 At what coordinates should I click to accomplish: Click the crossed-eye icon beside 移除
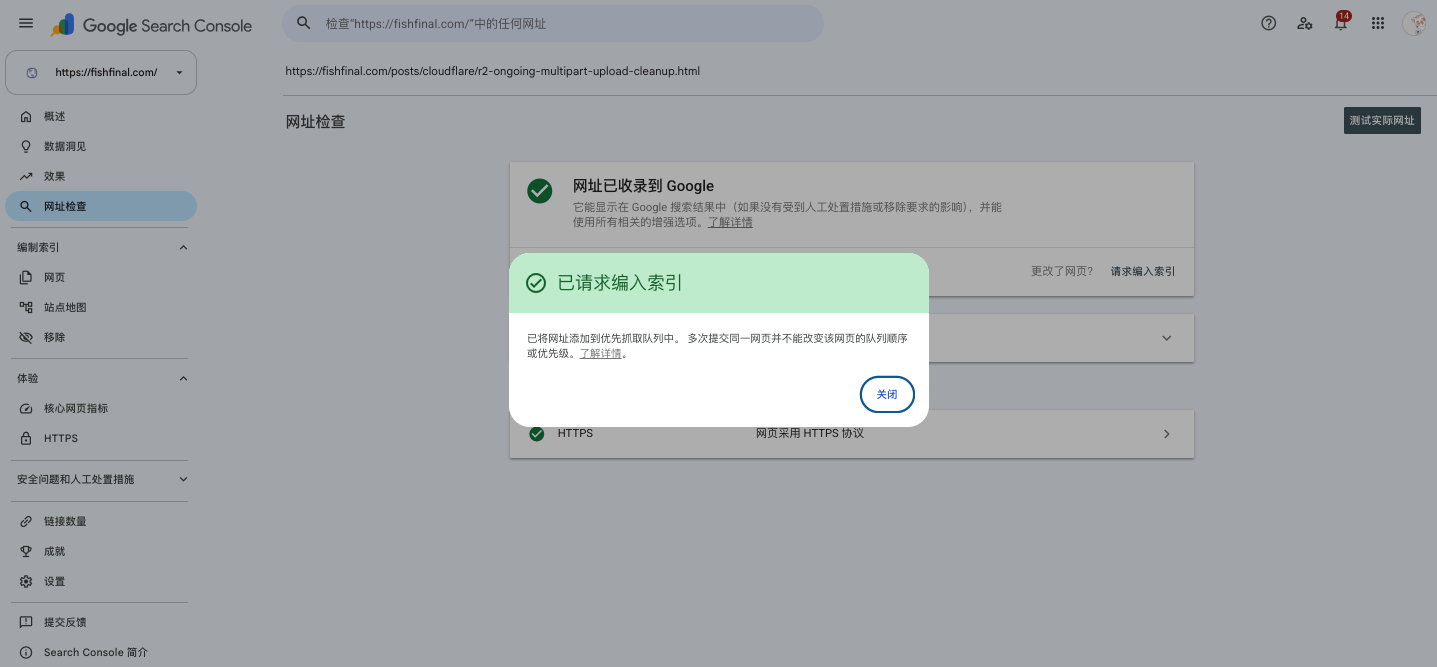click(26, 338)
